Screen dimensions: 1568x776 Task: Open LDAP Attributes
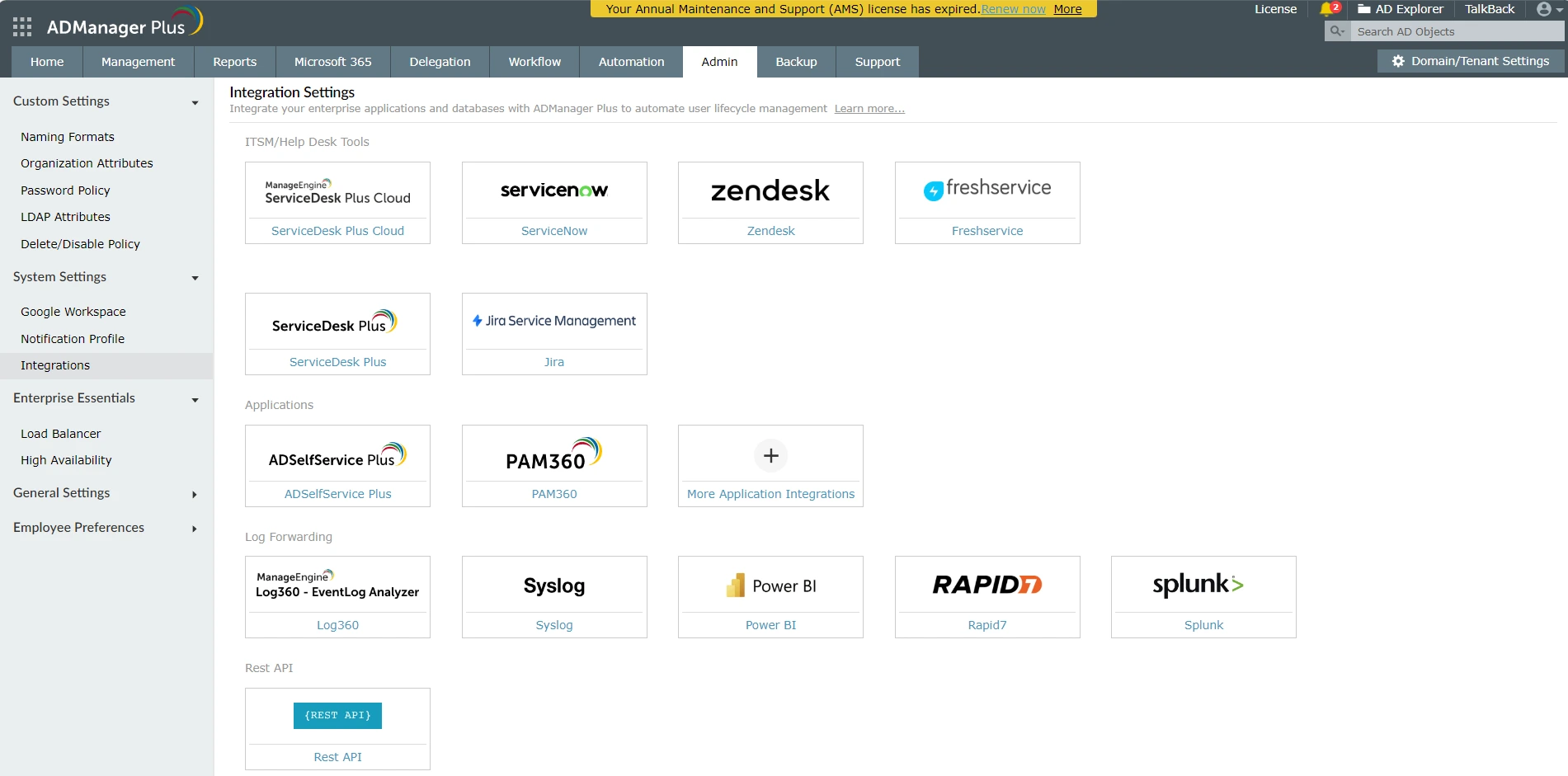[x=65, y=217]
